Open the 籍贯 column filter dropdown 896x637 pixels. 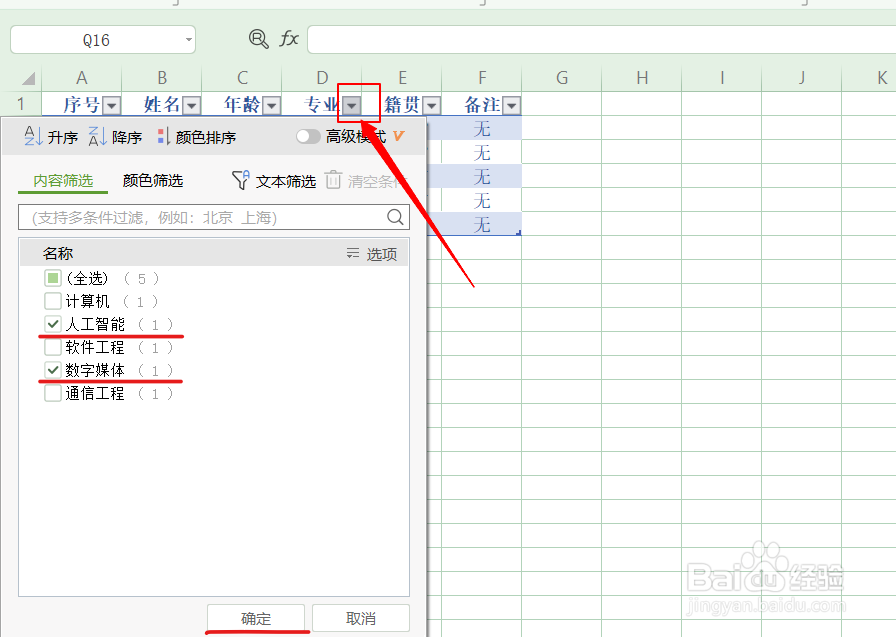point(432,105)
